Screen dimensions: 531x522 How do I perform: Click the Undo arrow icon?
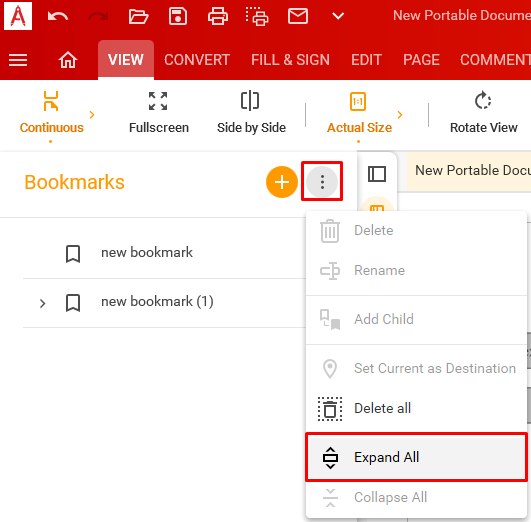58,16
